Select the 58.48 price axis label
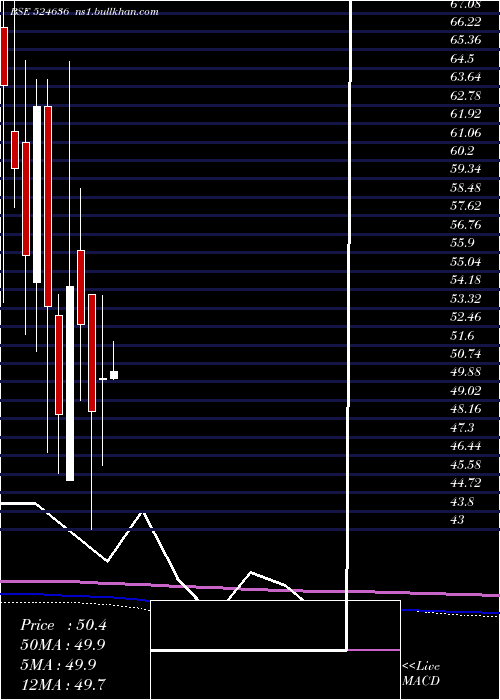This screenshot has width=500, height=700. (x=466, y=188)
